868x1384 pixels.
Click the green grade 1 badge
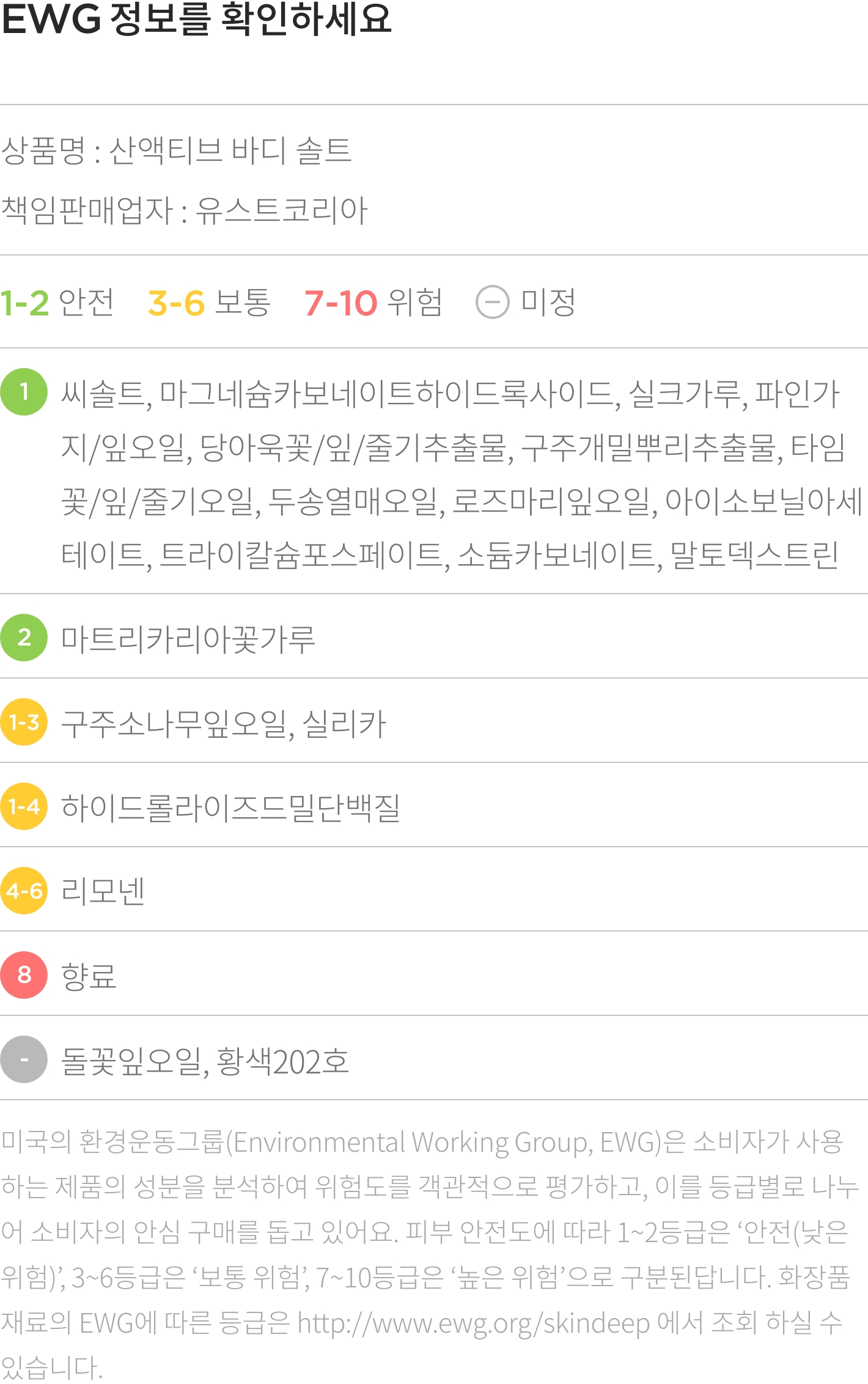click(24, 392)
